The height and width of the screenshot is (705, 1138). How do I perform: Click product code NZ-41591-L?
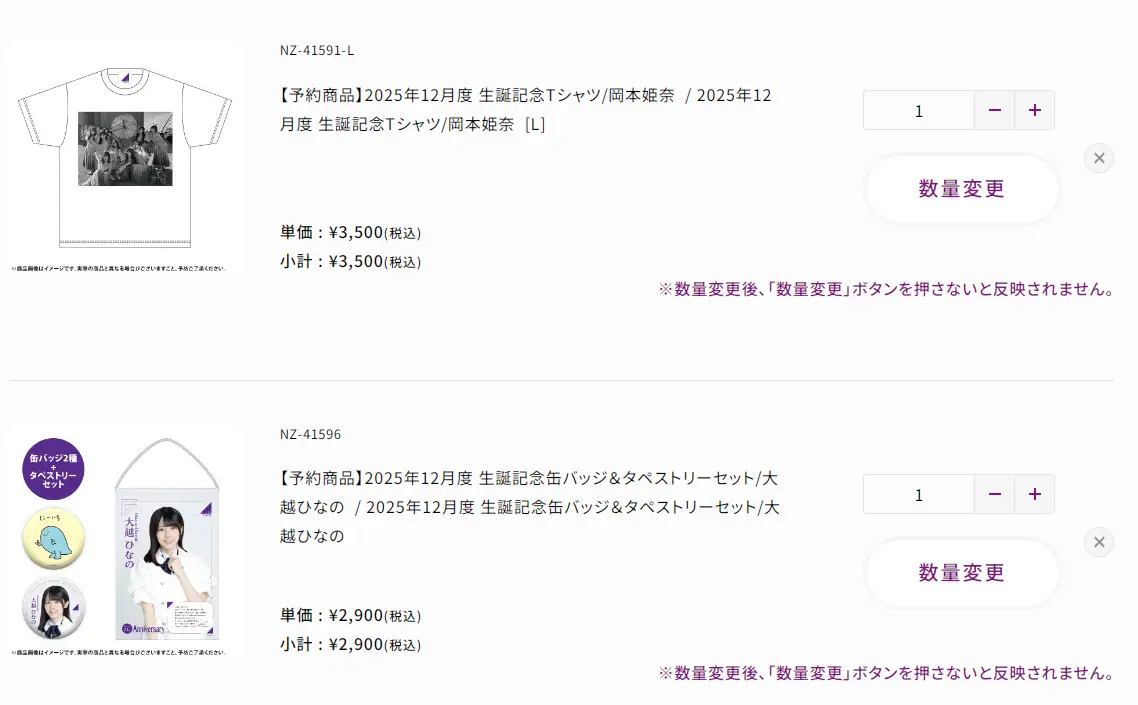[x=317, y=50]
